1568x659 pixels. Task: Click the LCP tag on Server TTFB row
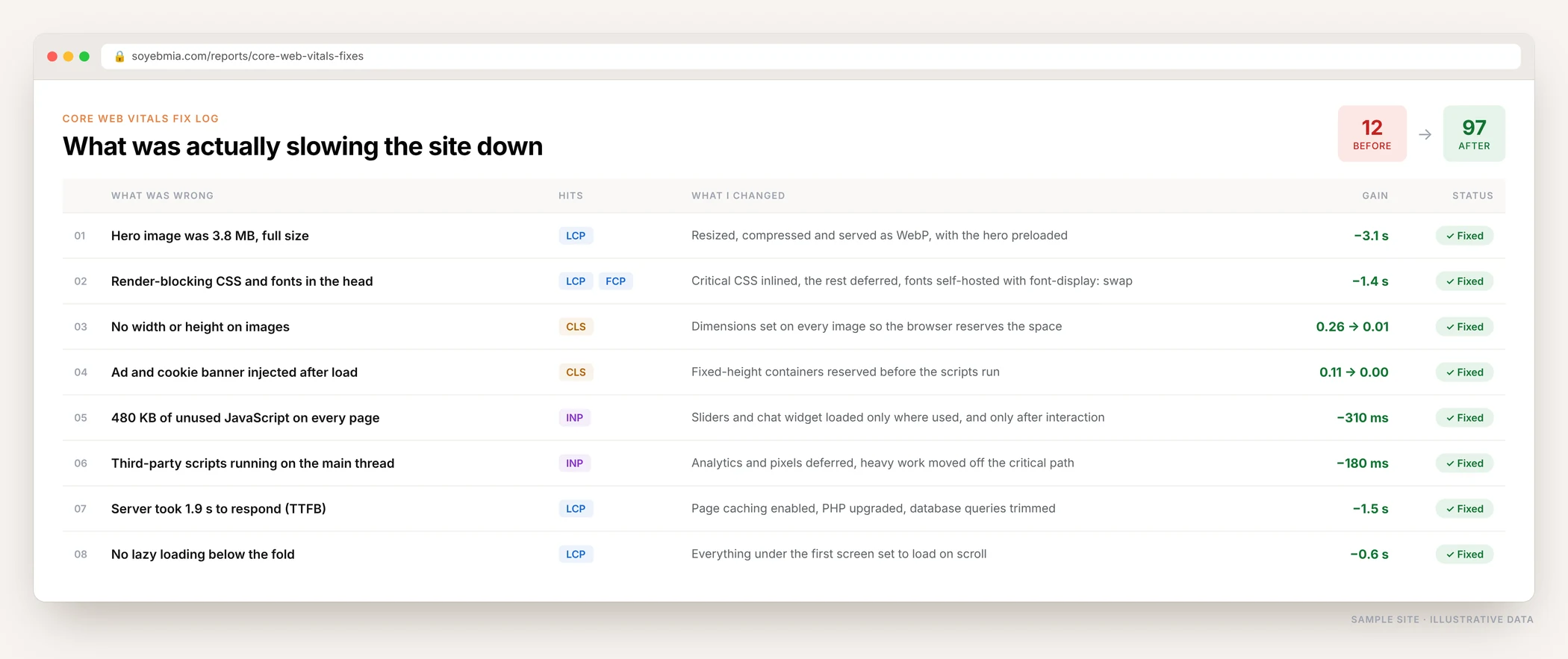point(576,509)
